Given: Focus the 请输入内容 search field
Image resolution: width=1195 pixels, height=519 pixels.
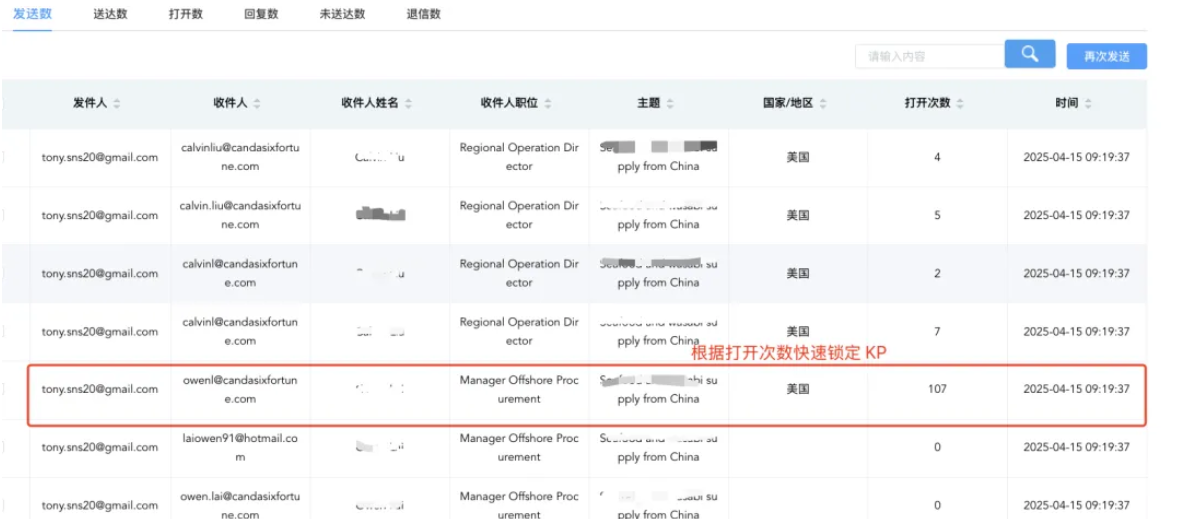Looking at the screenshot, I should click(927, 56).
